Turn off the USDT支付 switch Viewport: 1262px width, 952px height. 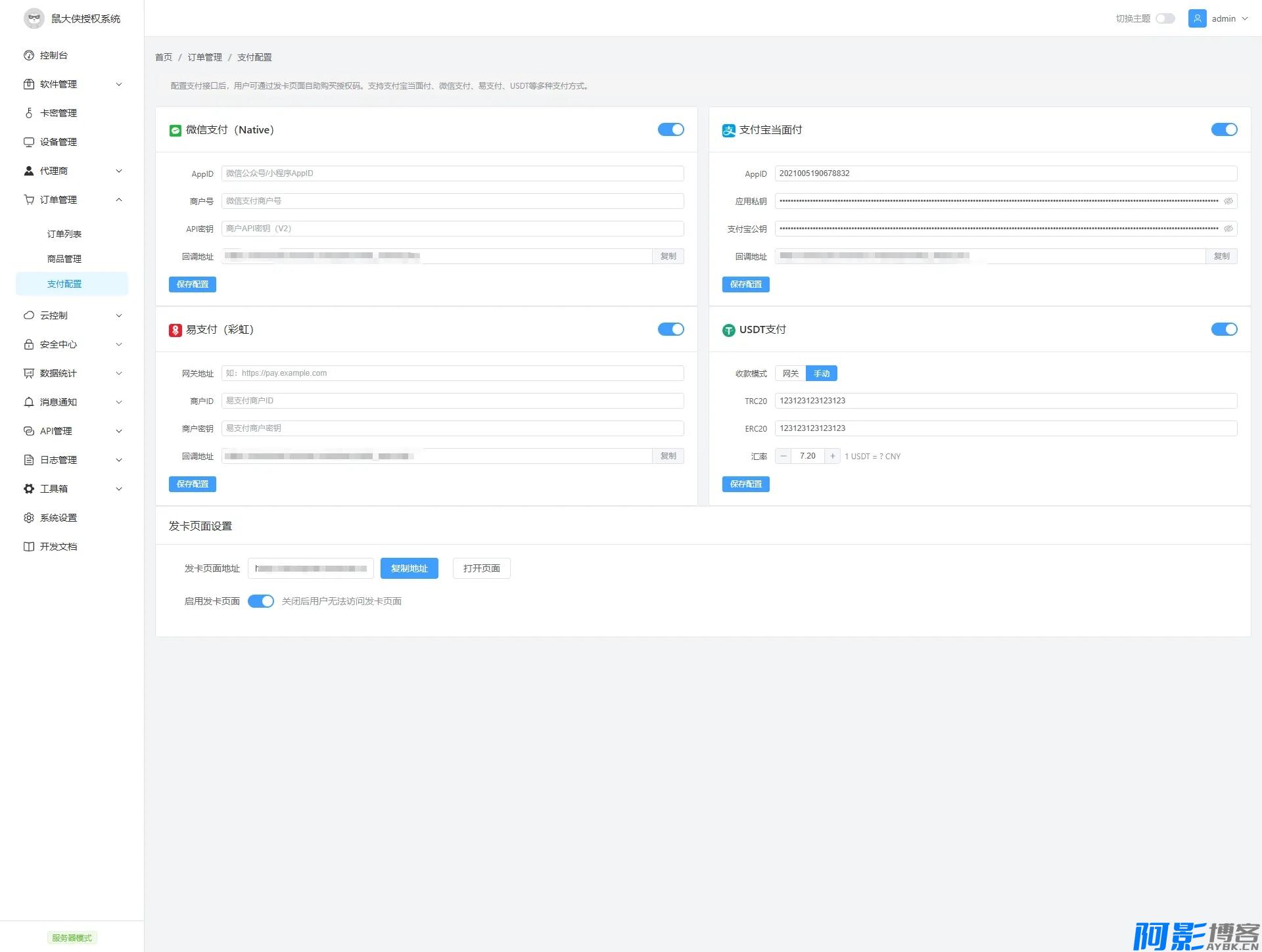pos(1224,329)
